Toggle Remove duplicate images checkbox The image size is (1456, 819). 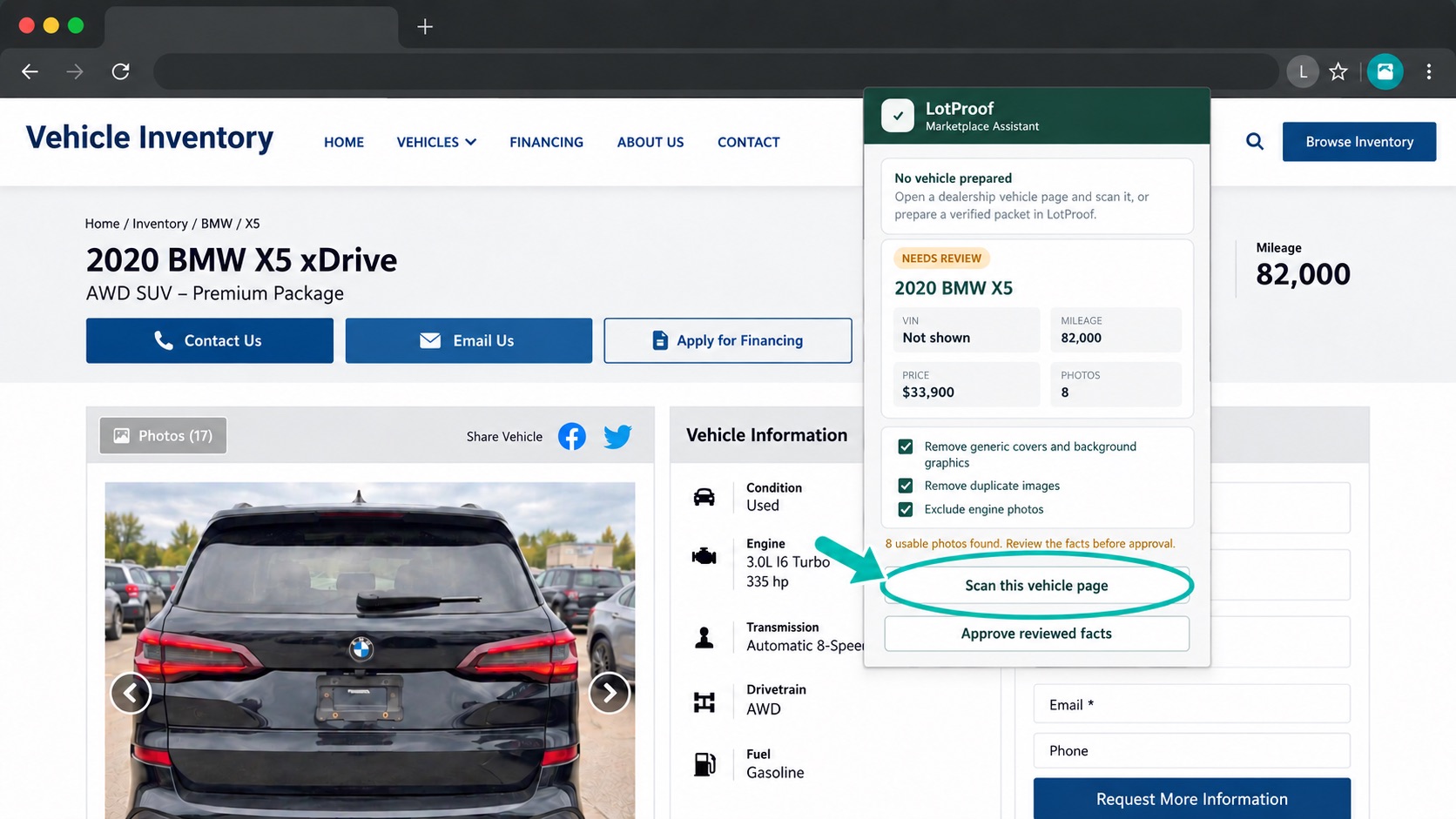pos(906,486)
